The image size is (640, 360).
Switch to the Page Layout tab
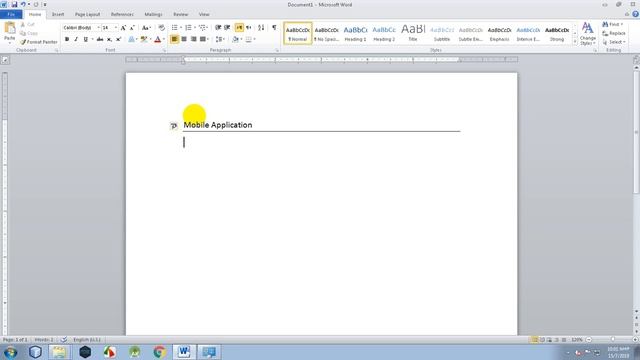point(87,14)
